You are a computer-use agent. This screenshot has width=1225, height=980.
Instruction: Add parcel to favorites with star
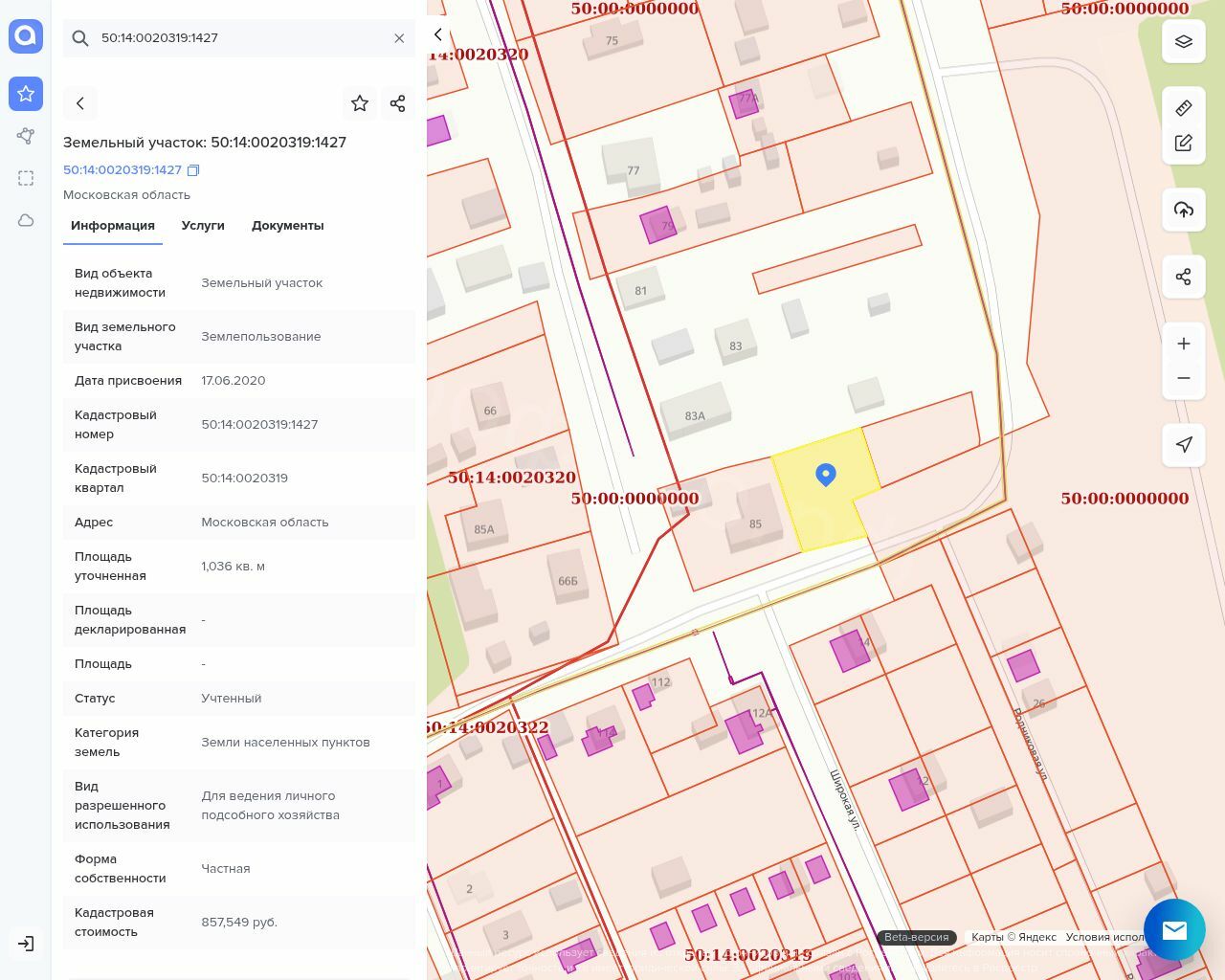point(360,103)
